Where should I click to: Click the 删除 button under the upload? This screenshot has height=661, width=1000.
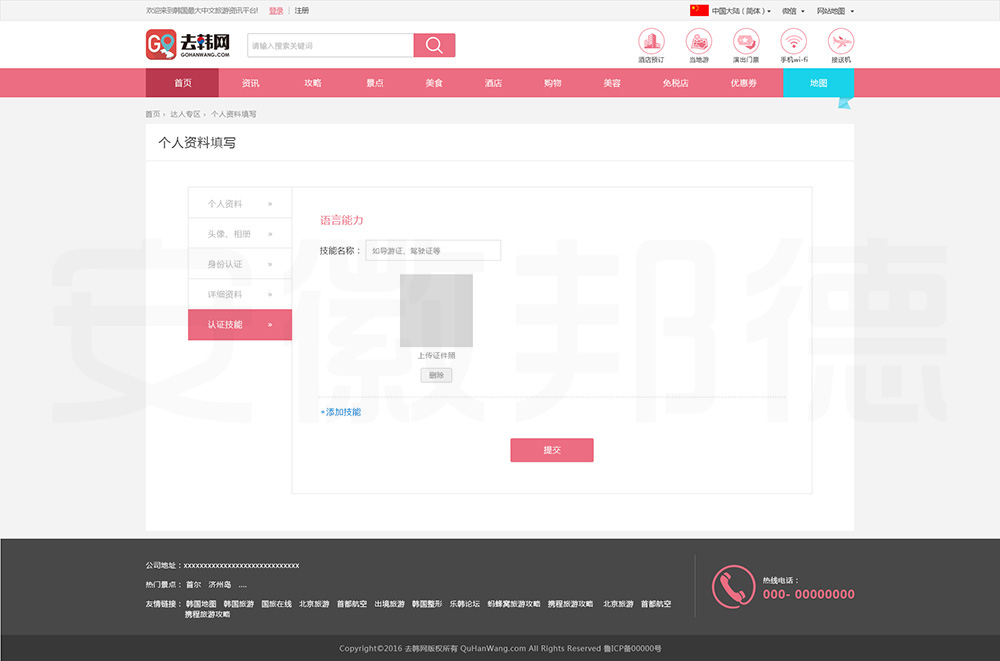pos(436,375)
